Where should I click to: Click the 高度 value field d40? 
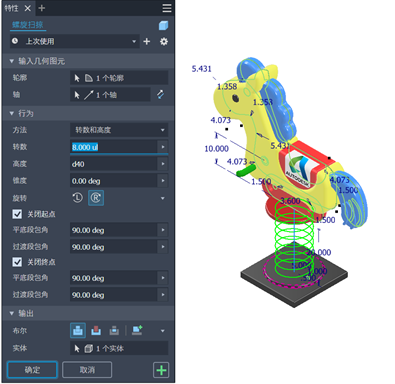(114, 164)
